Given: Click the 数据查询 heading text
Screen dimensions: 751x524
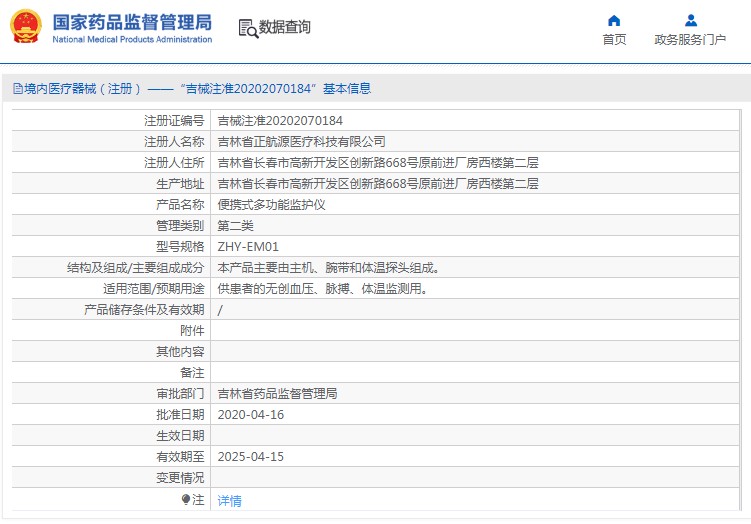Looking at the screenshot, I should click(x=285, y=27).
